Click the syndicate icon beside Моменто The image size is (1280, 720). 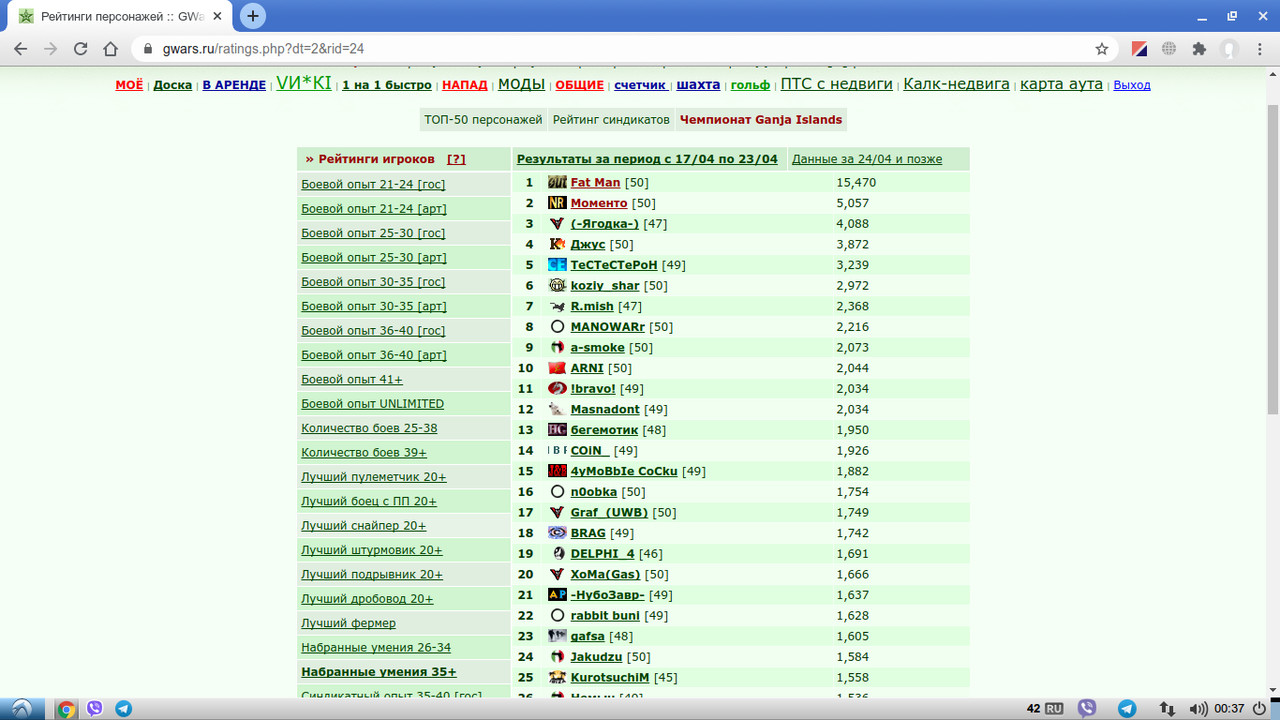click(x=557, y=203)
